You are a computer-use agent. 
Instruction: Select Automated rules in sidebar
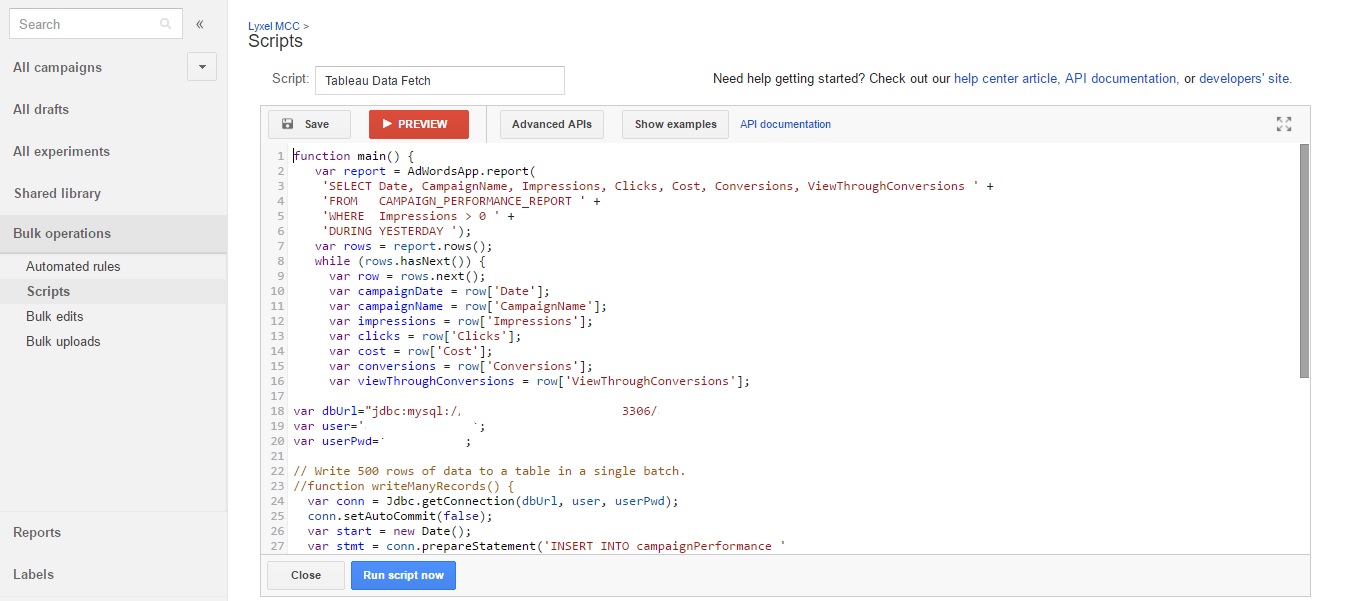[x=73, y=266]
